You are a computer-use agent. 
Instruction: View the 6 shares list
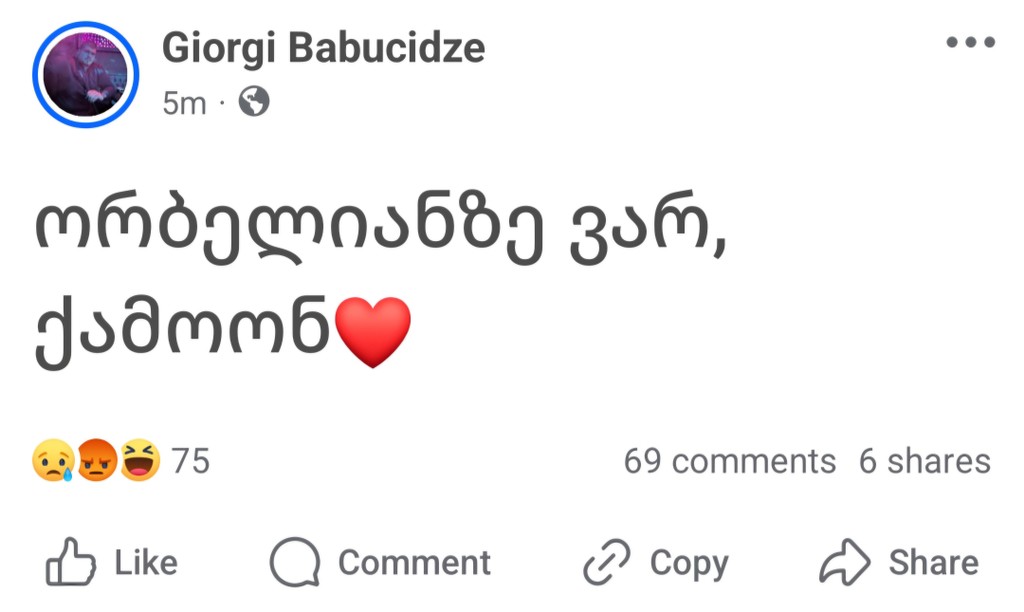924,462
